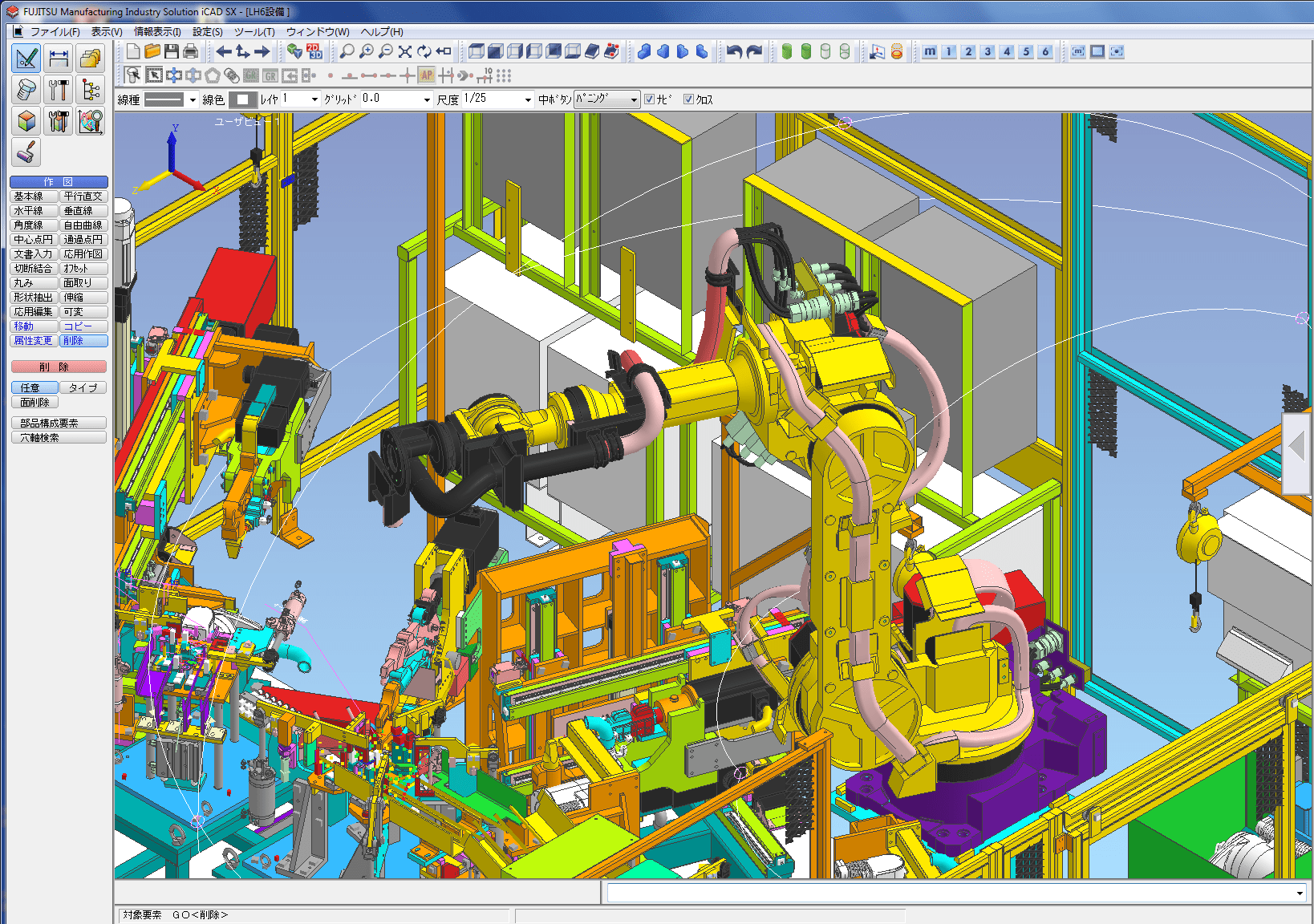The height and width of the screenshot is (924, 1314).
Task: Click the zoom in magnifier icon
Action: click(x=367, y=51)
